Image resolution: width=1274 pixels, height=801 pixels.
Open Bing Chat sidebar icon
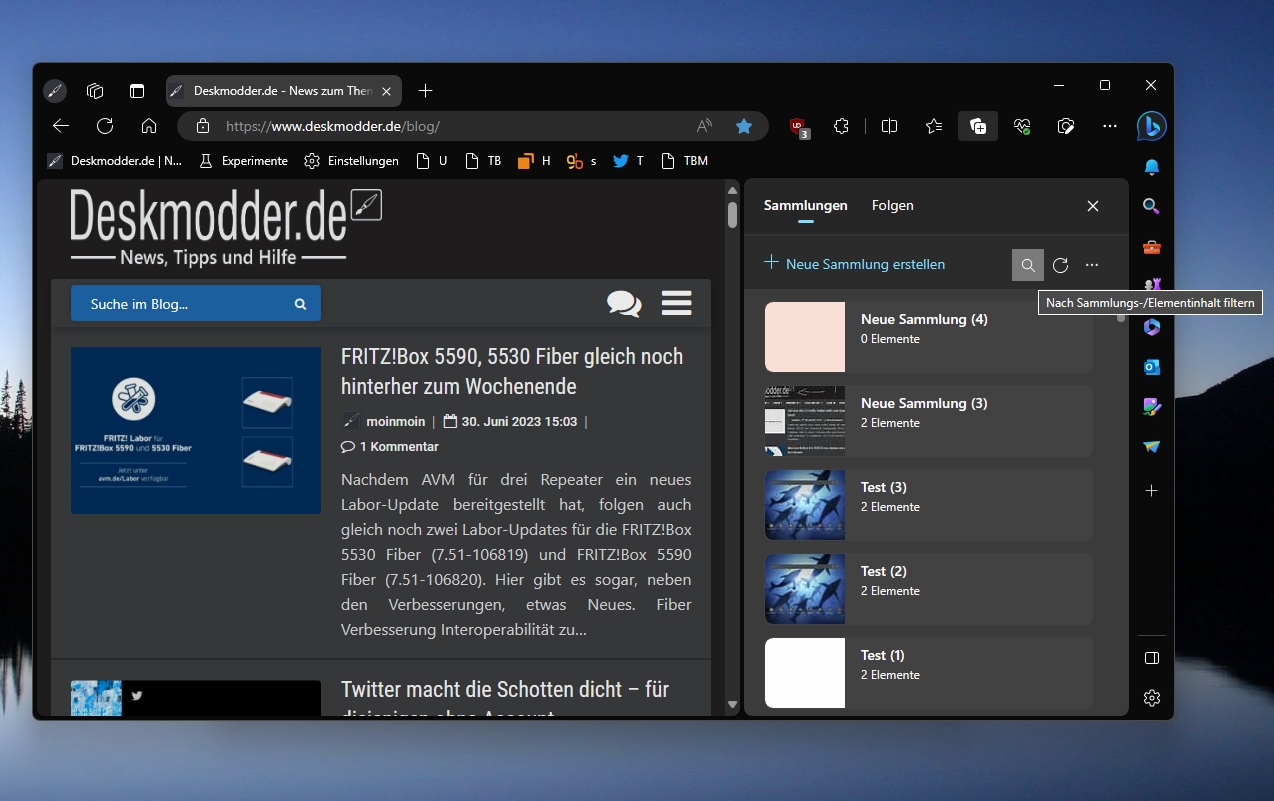[x=1152, y=126]
